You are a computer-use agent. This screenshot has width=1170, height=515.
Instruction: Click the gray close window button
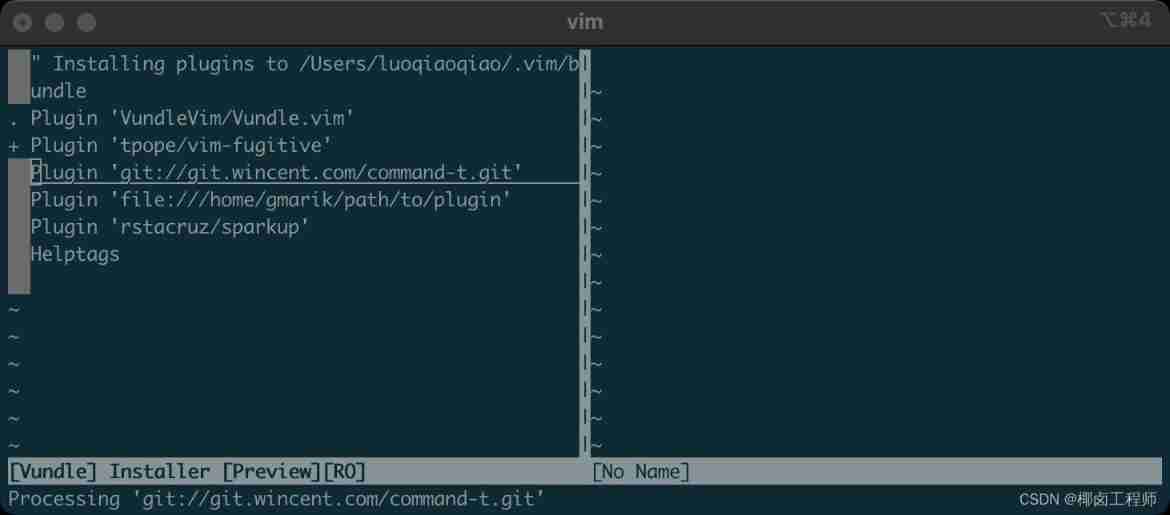(23, 22)
